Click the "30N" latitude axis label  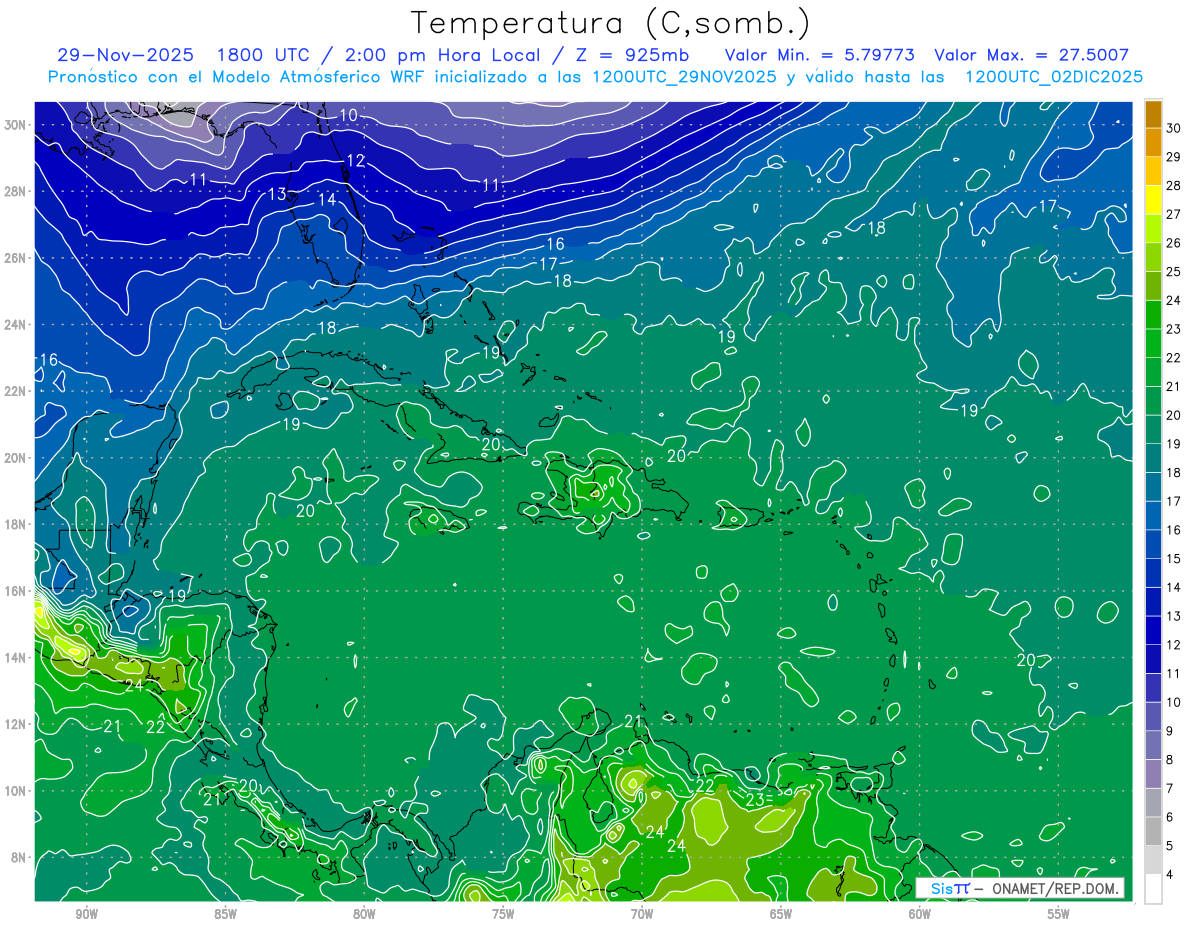(x=17, y=125)
